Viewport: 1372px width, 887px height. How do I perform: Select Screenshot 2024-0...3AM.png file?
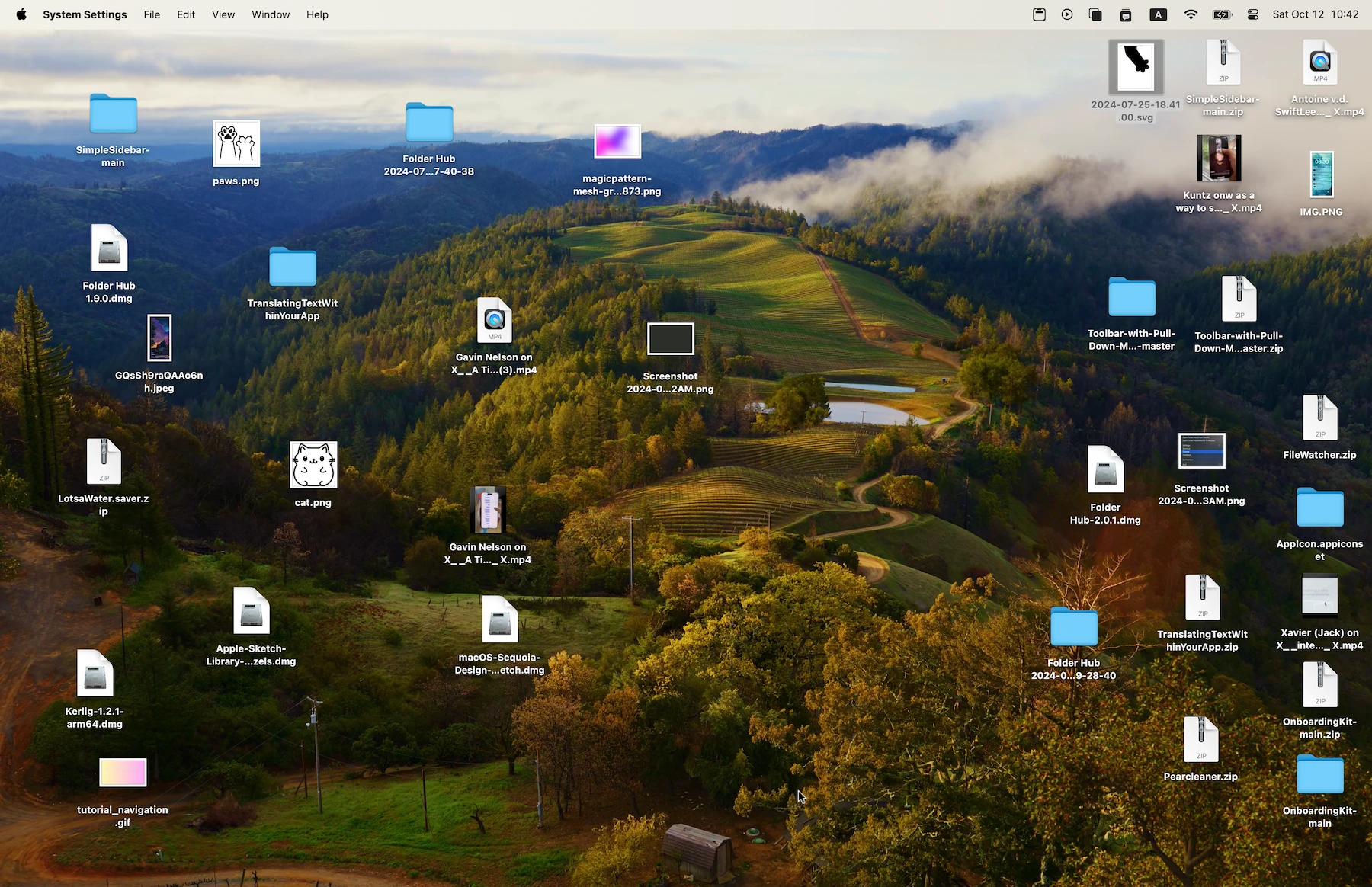(x=1202, y=451)
